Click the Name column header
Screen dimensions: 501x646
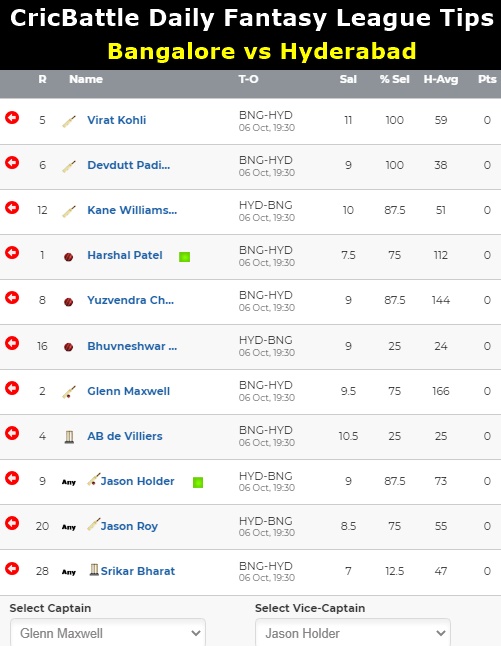point(86,79)
